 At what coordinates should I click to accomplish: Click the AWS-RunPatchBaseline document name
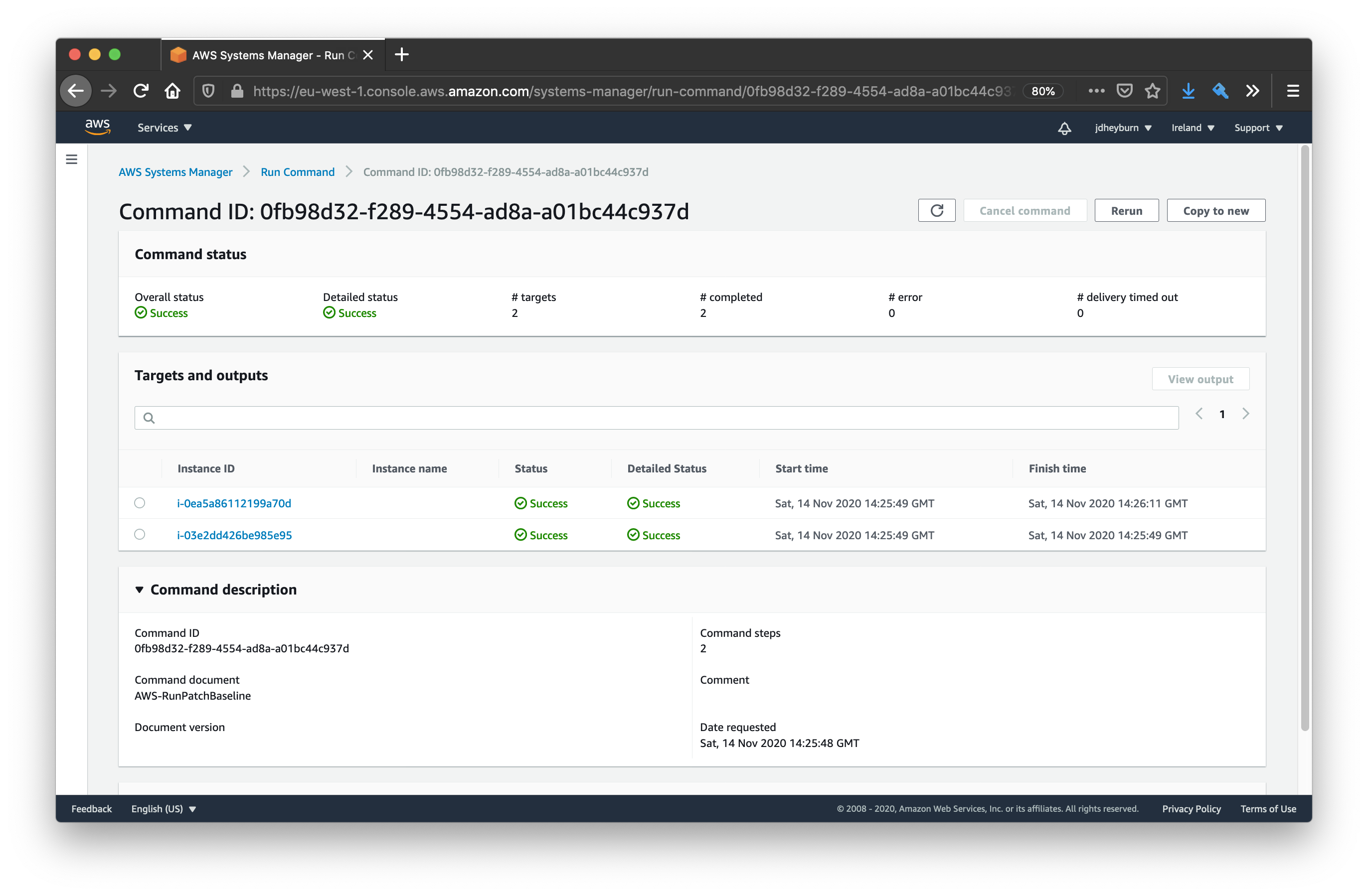[x=192, y=695]
